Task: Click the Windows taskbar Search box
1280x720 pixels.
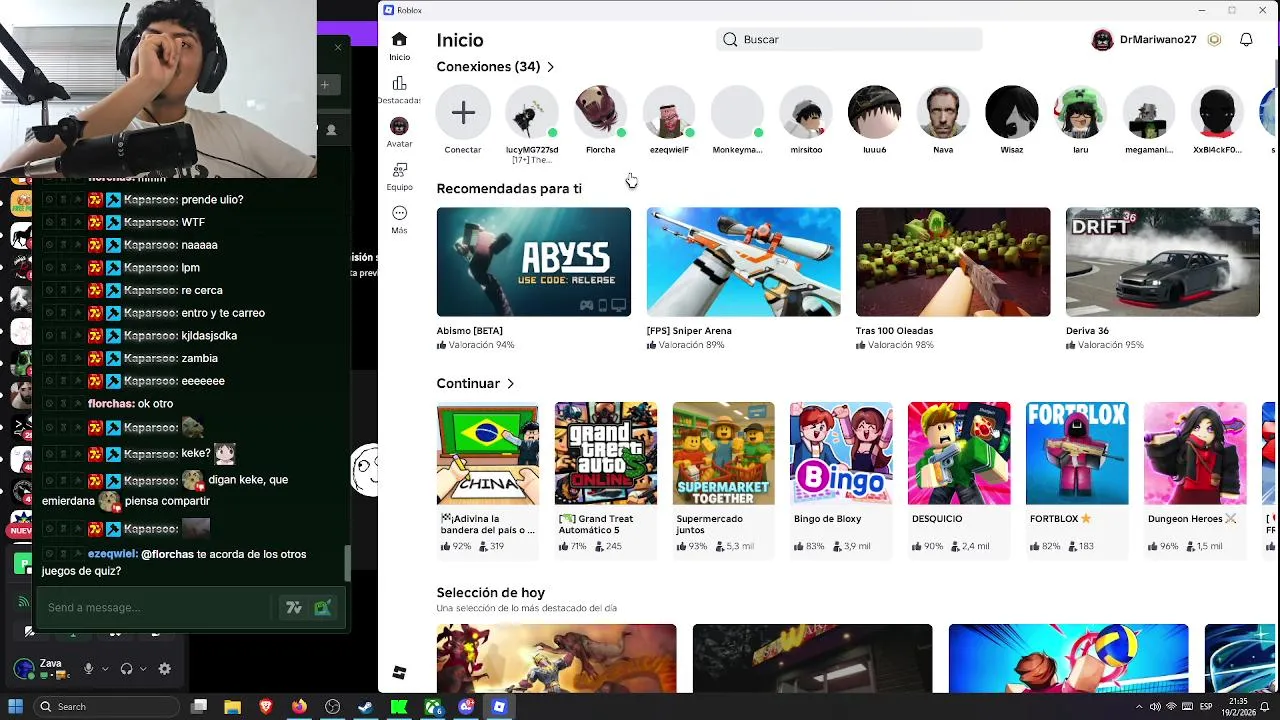Action: click(x=107, y=707)
